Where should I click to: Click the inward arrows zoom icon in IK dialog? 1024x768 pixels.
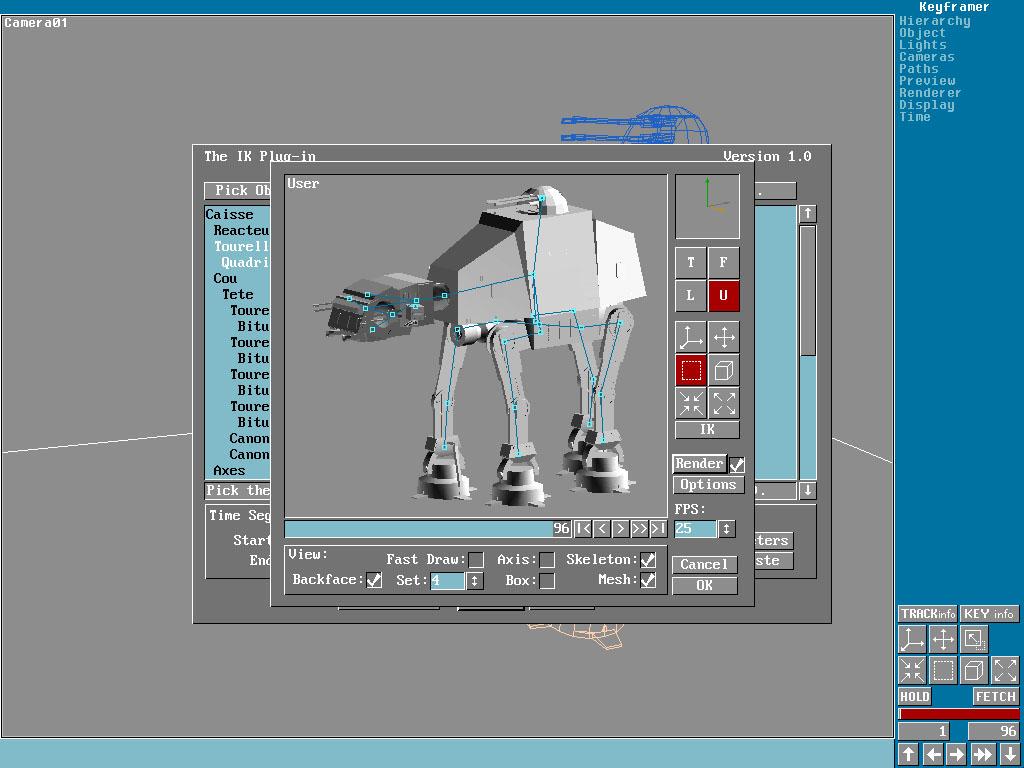coord(690,403)
